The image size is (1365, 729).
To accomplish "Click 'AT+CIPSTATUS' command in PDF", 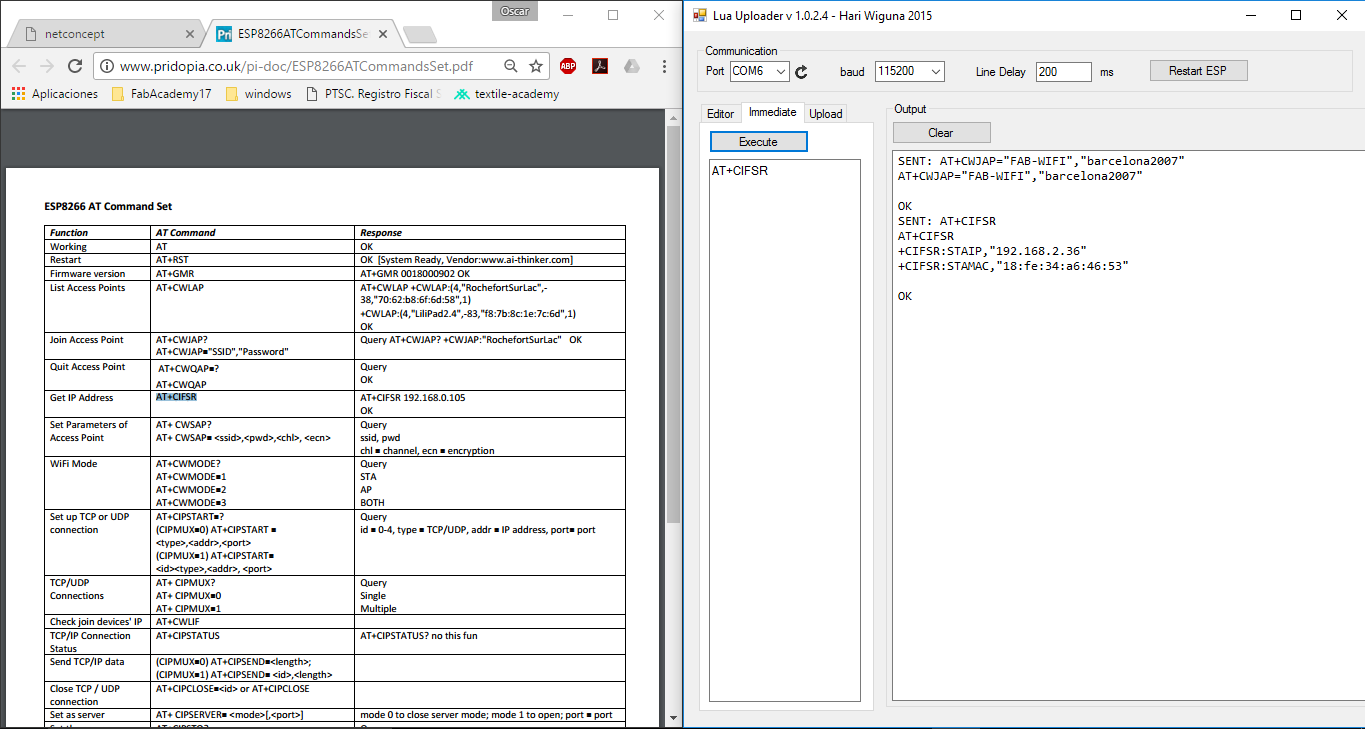I will [x=188, y=635].
